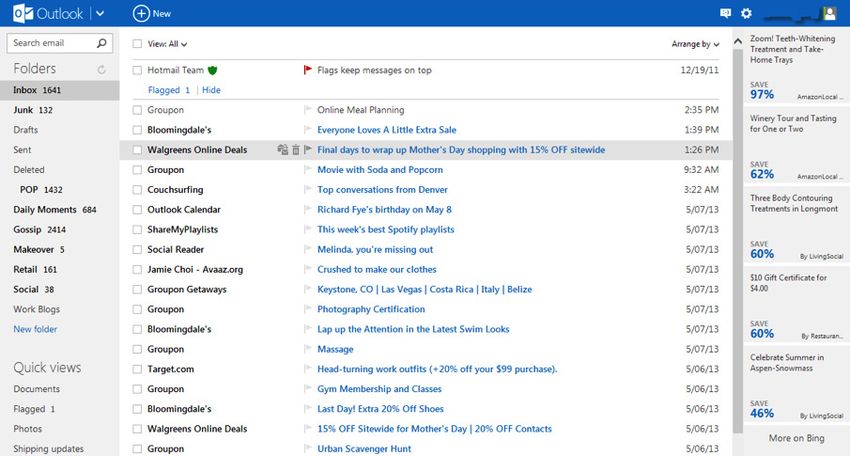Viewport: 850px width, 456px height.
Task: Flag the 'Movie with Soda and Popcorn' message
Action: pyautogui.click(x=308, y=170)
